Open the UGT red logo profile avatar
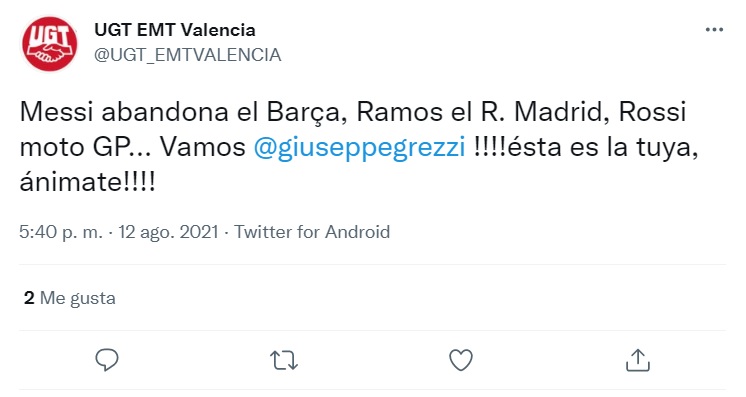The image size is (746, 397). [x=49, y=44]
